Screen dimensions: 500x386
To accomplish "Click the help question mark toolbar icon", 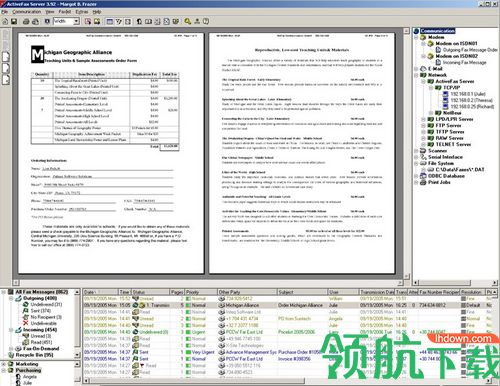I will coord(206,21).
